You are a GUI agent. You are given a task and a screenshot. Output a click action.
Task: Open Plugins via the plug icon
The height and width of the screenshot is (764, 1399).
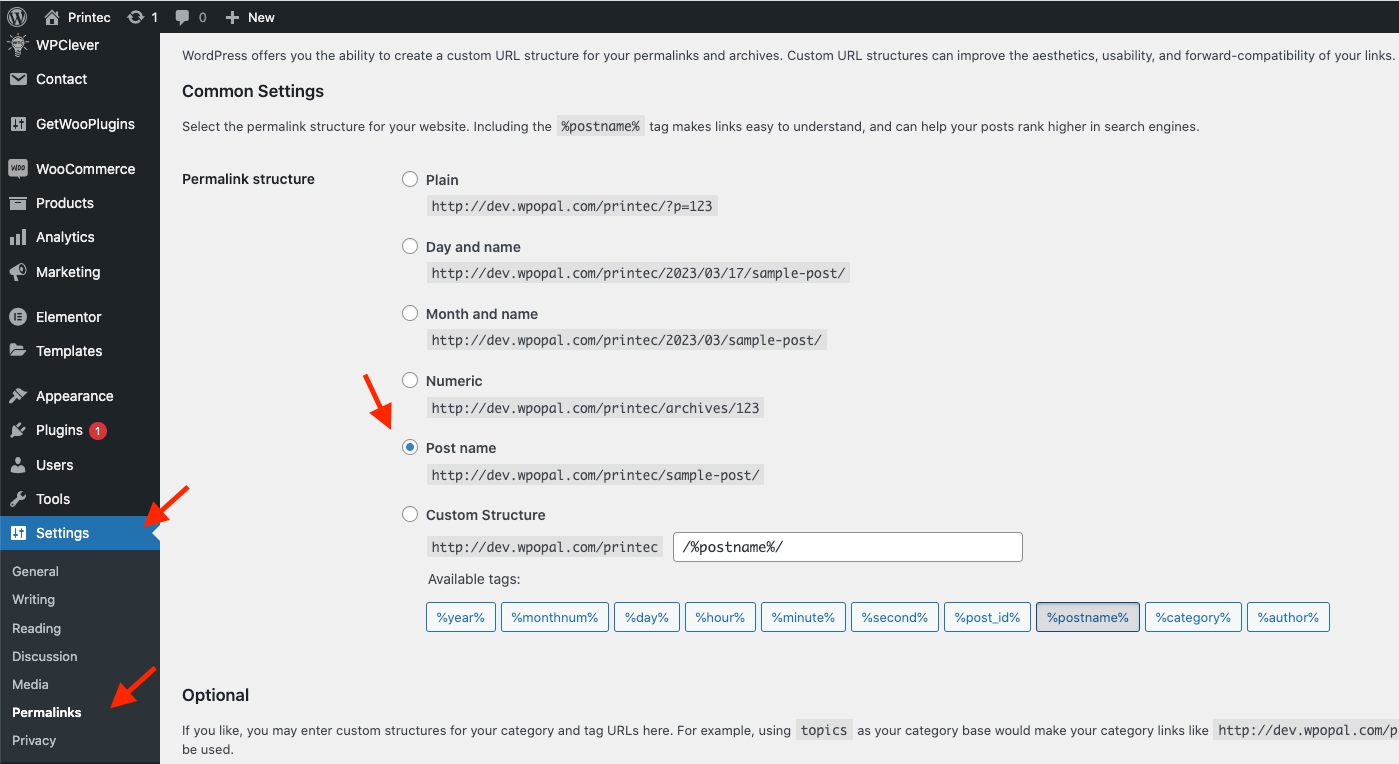(x=18, y=430)
